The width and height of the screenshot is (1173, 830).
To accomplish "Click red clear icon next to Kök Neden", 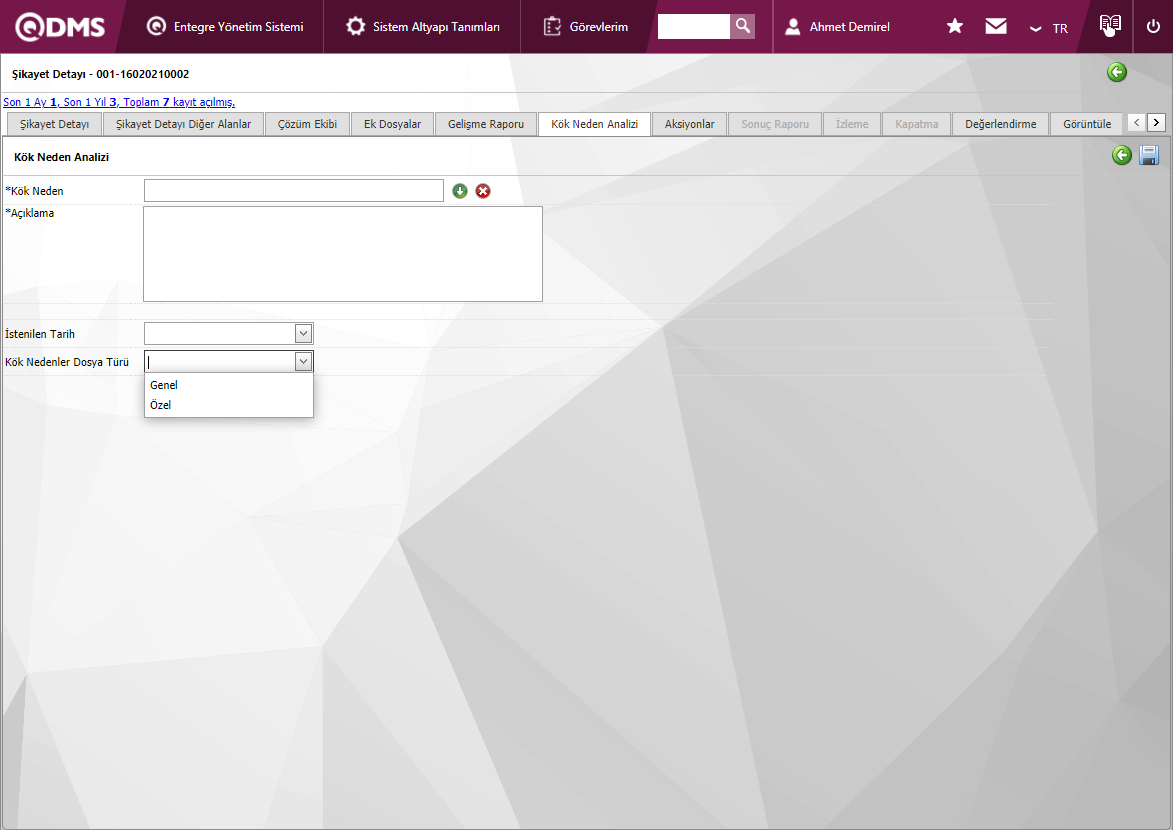I will pos(483,191).
